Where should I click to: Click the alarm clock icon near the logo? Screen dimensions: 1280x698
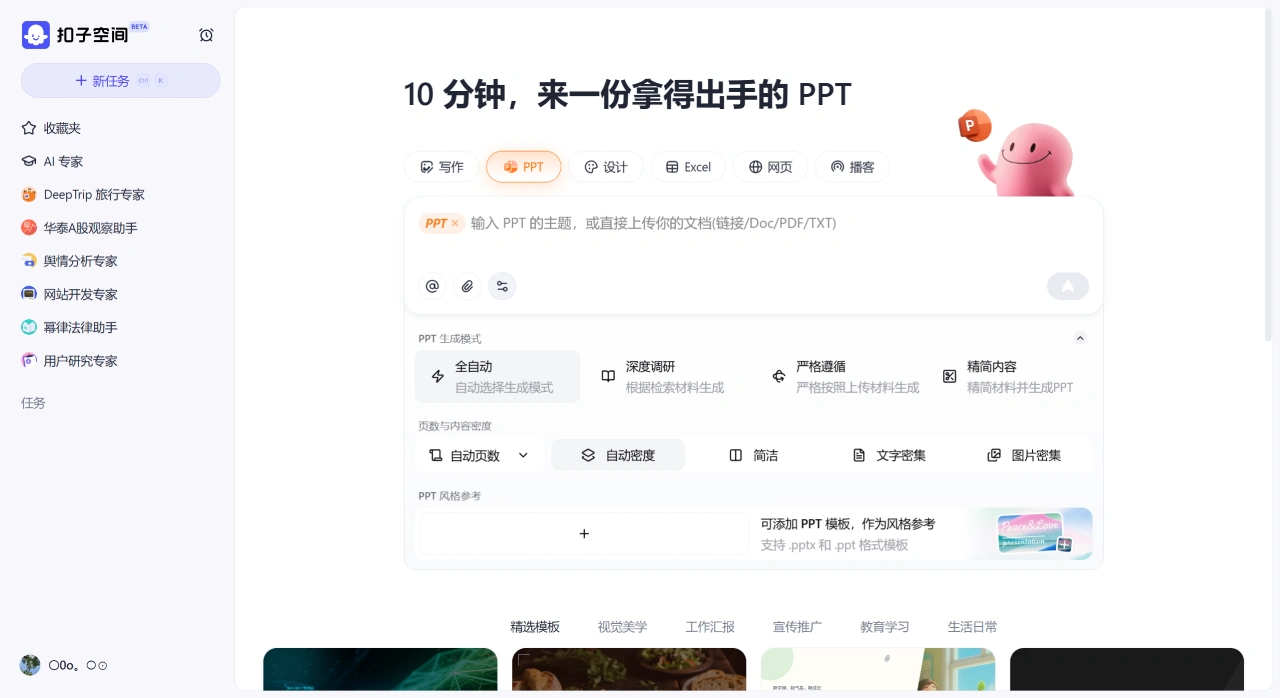(206, 34)
